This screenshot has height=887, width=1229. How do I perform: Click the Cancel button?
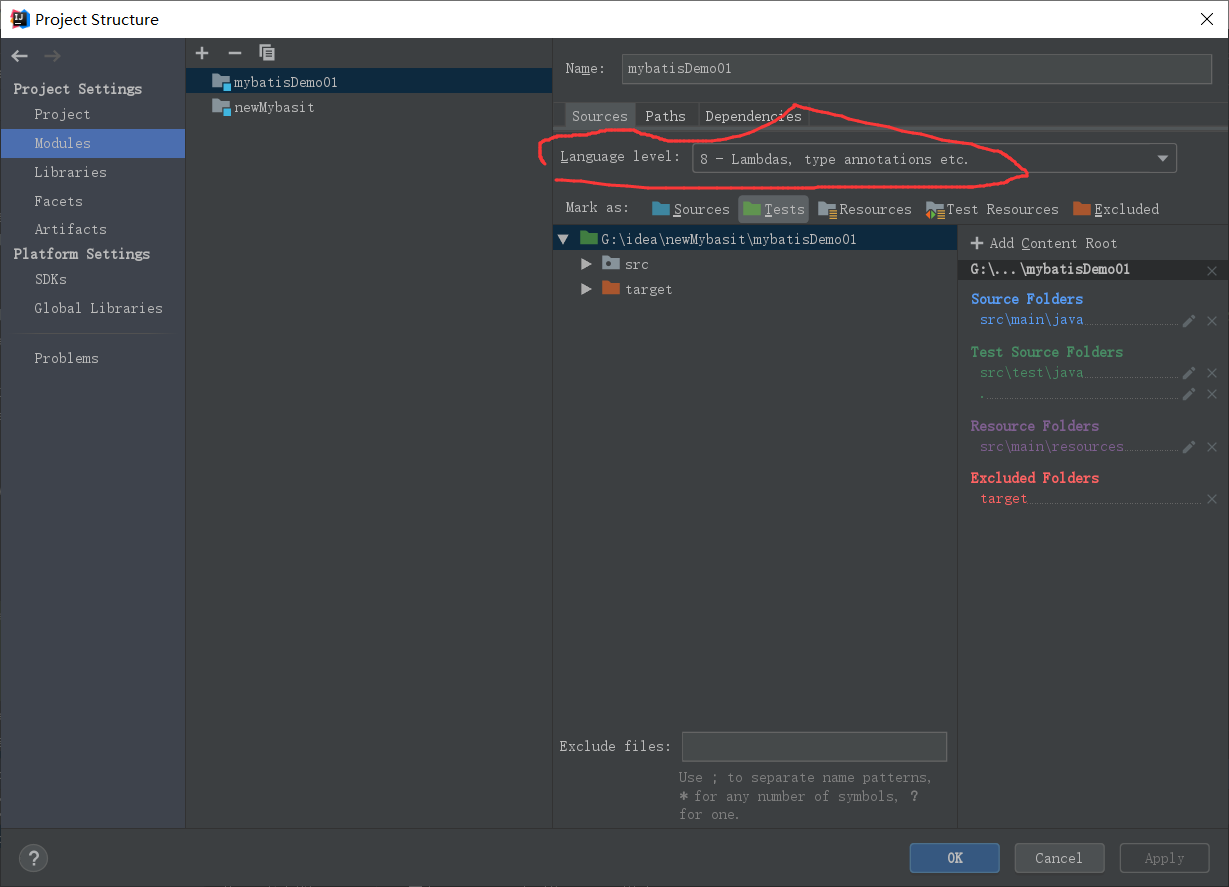(x=1059, y=858)
